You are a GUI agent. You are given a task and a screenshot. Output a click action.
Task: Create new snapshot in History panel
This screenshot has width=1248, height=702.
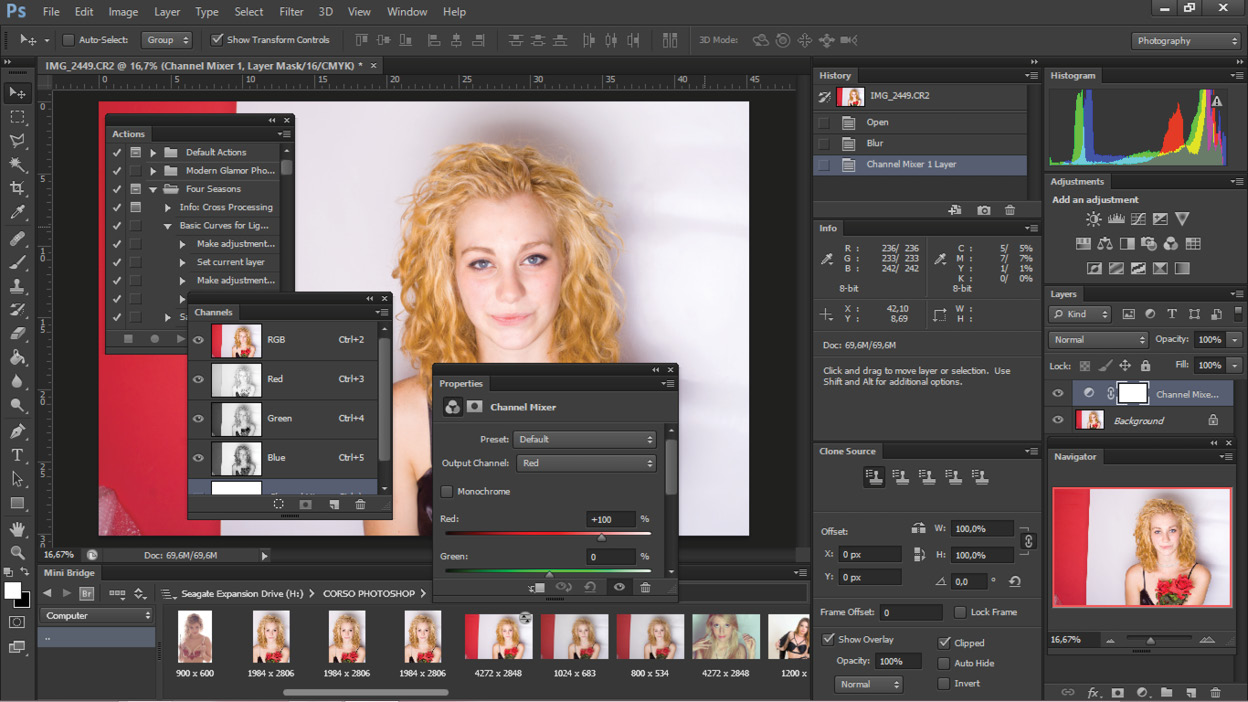[x=984, y=210]
